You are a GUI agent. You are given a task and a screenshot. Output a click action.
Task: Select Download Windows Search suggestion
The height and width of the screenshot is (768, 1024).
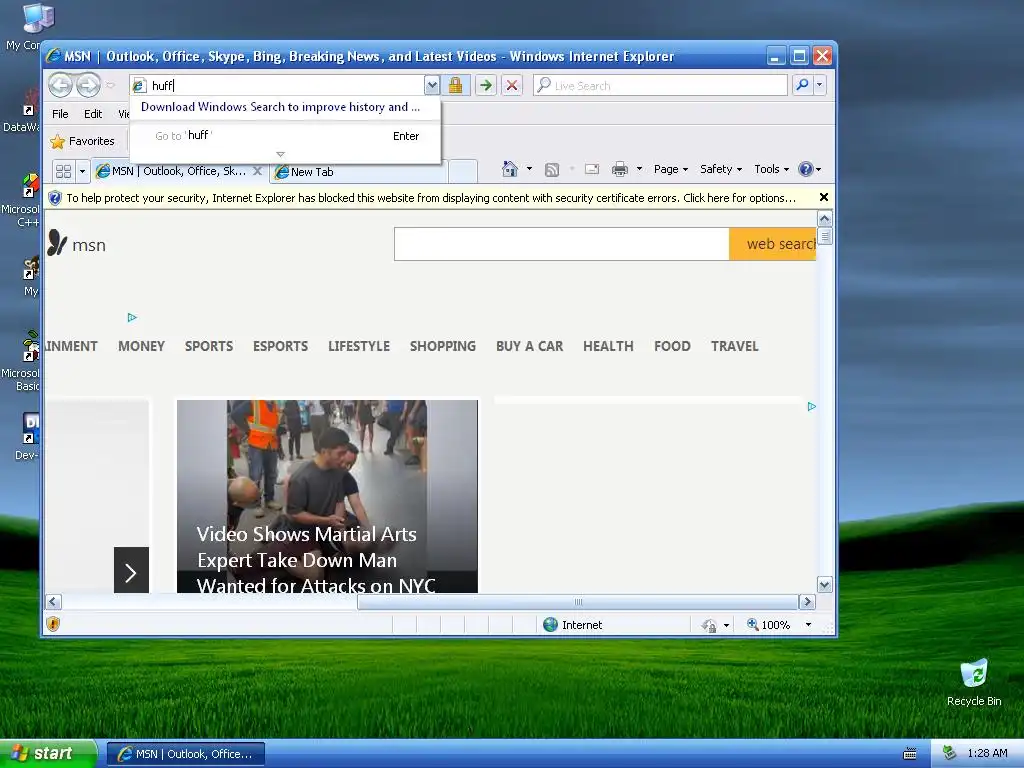click(280, 107)
